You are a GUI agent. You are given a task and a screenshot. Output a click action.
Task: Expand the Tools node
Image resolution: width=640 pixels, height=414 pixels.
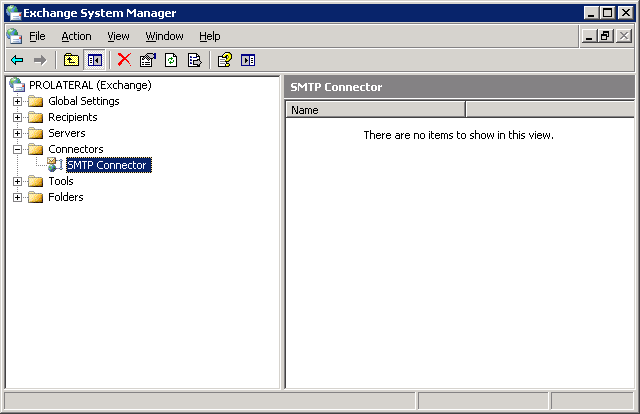17,181
